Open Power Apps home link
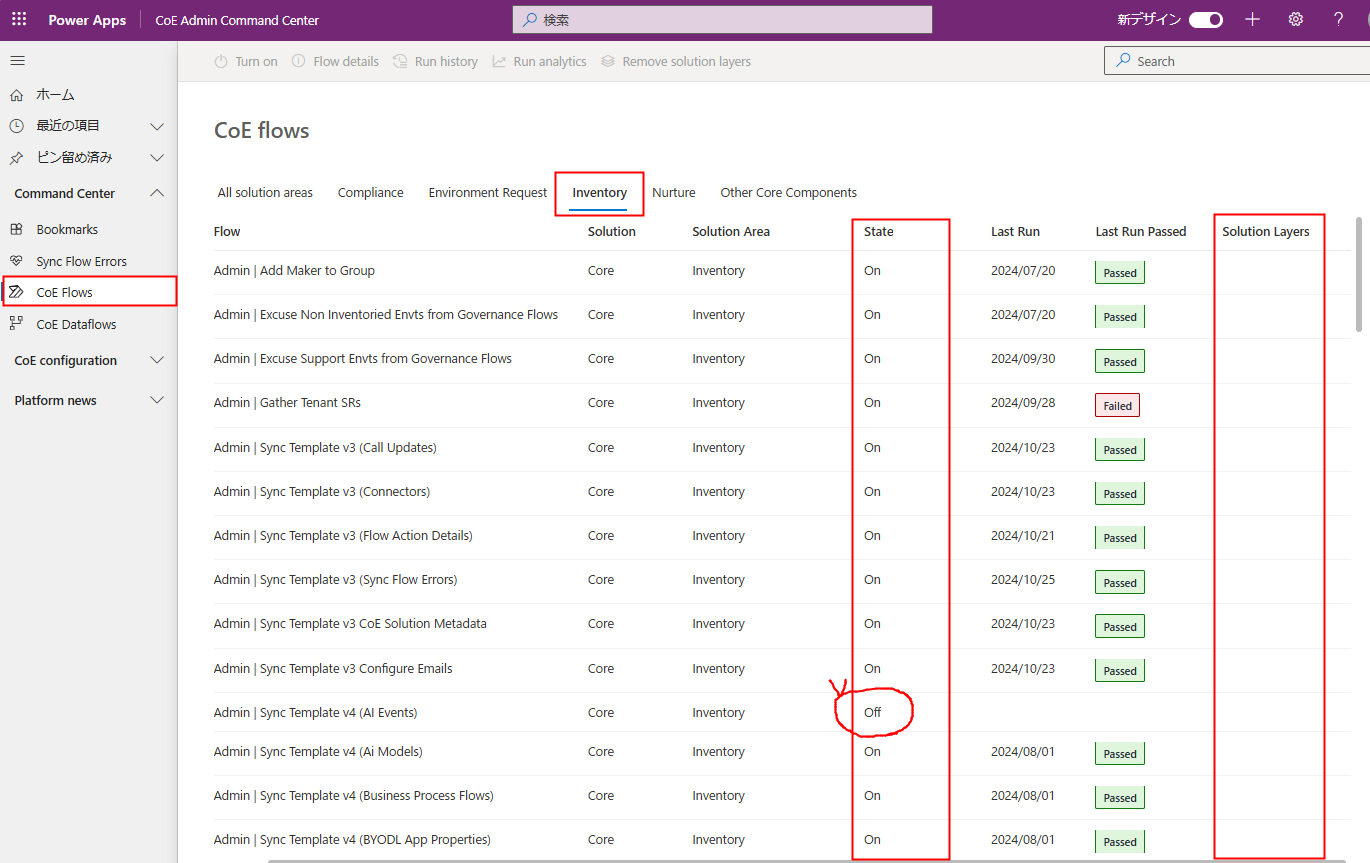This screenshot has height=863, width=1370. (87, 20)
